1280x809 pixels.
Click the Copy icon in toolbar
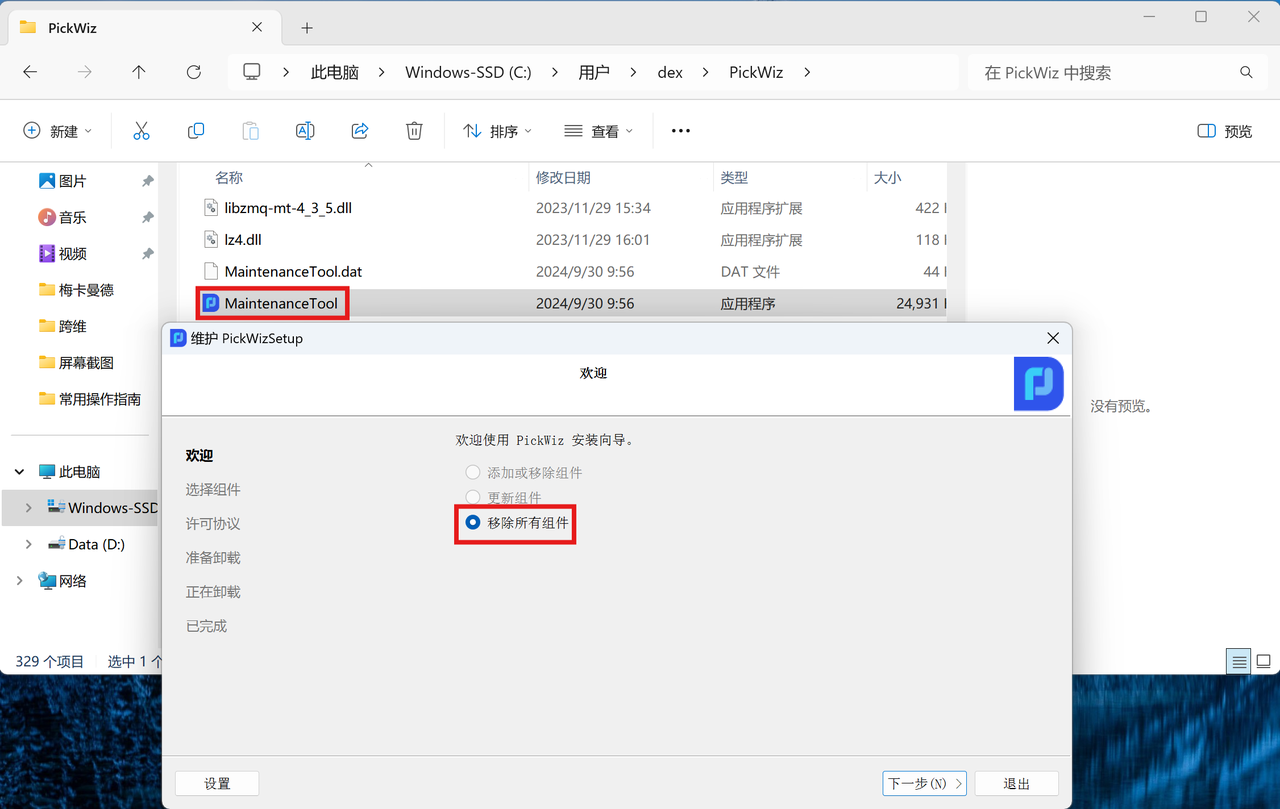tap(196, 131)
